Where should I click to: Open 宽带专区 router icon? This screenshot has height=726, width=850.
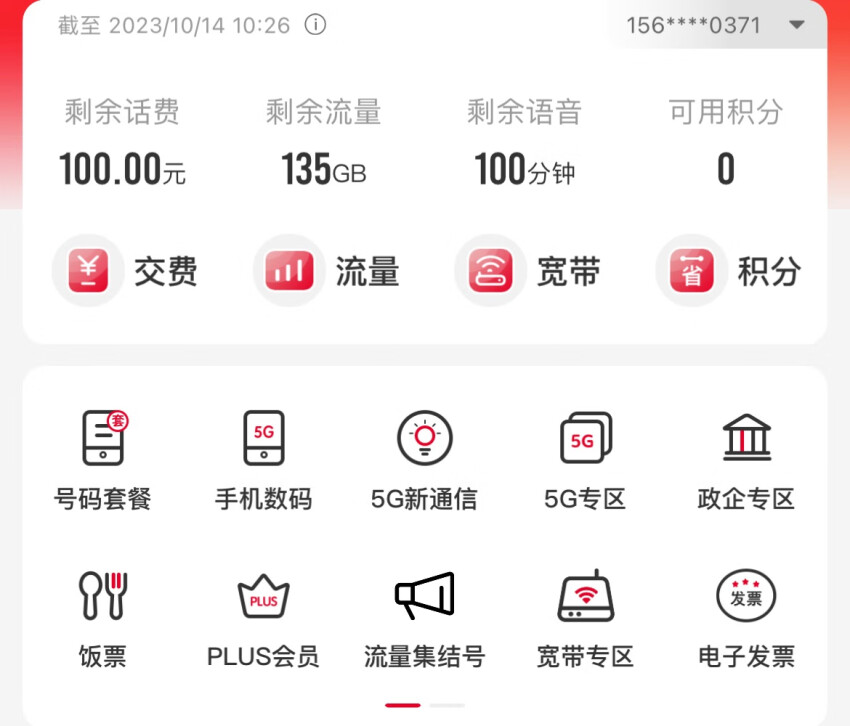click(585, 596)
